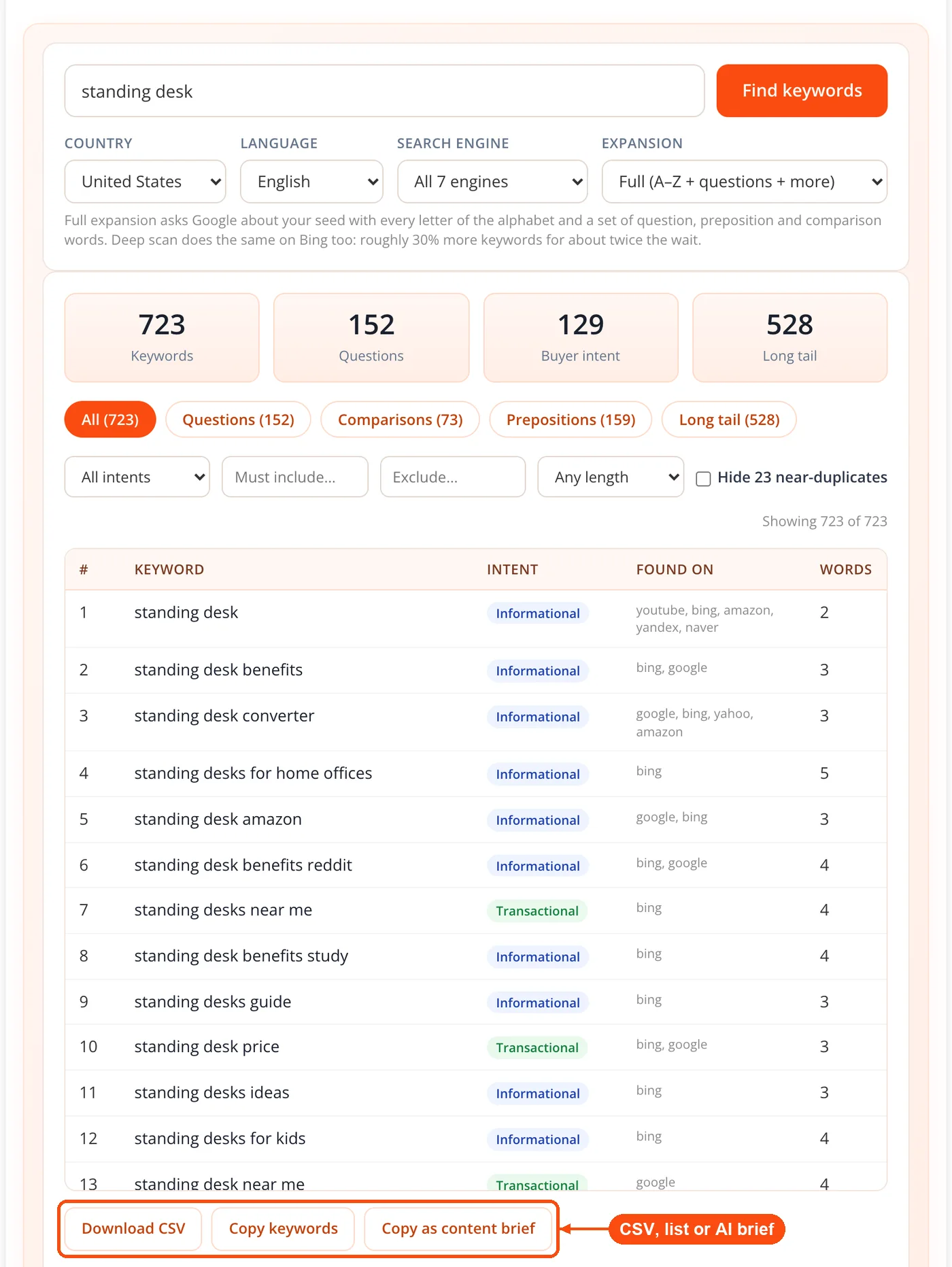Select keyword 'standing desk amazon'
952x1267 pixels.
(218, 819)
